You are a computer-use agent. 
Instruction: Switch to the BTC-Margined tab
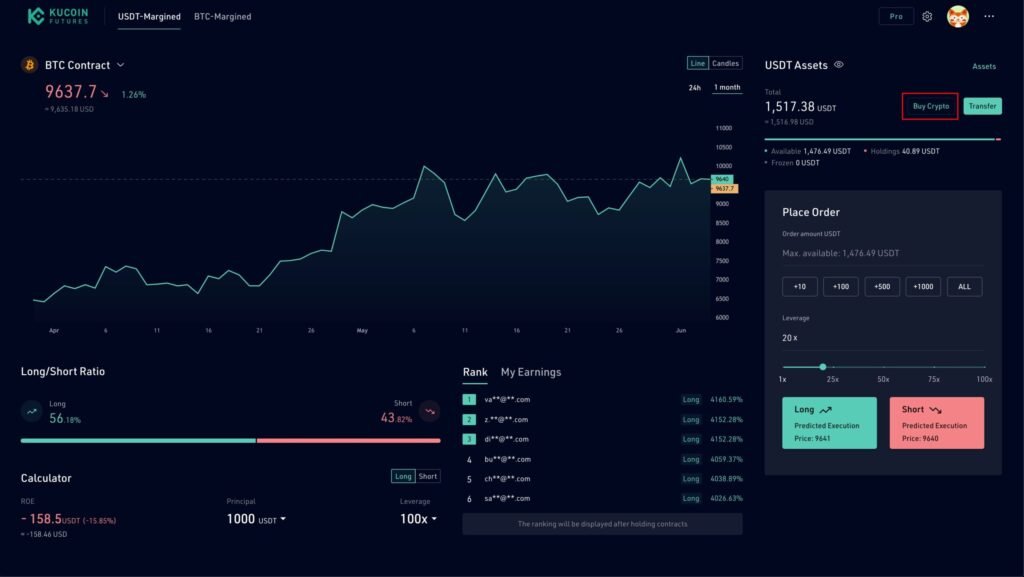coord(223,17)
